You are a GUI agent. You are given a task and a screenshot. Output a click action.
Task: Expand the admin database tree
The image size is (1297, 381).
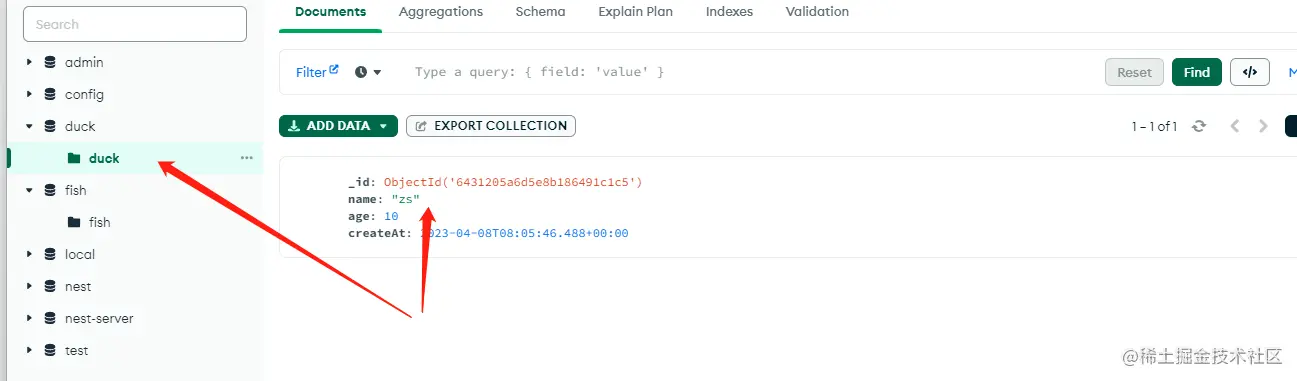(29, 62)
